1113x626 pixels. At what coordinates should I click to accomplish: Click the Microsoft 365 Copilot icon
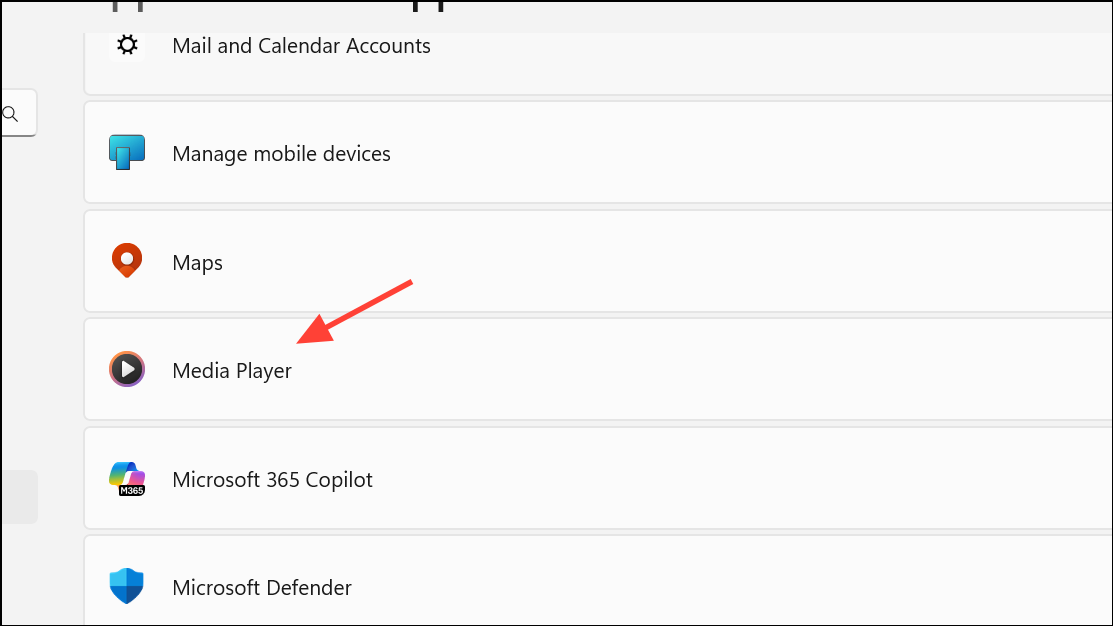[x=127, y=478]
